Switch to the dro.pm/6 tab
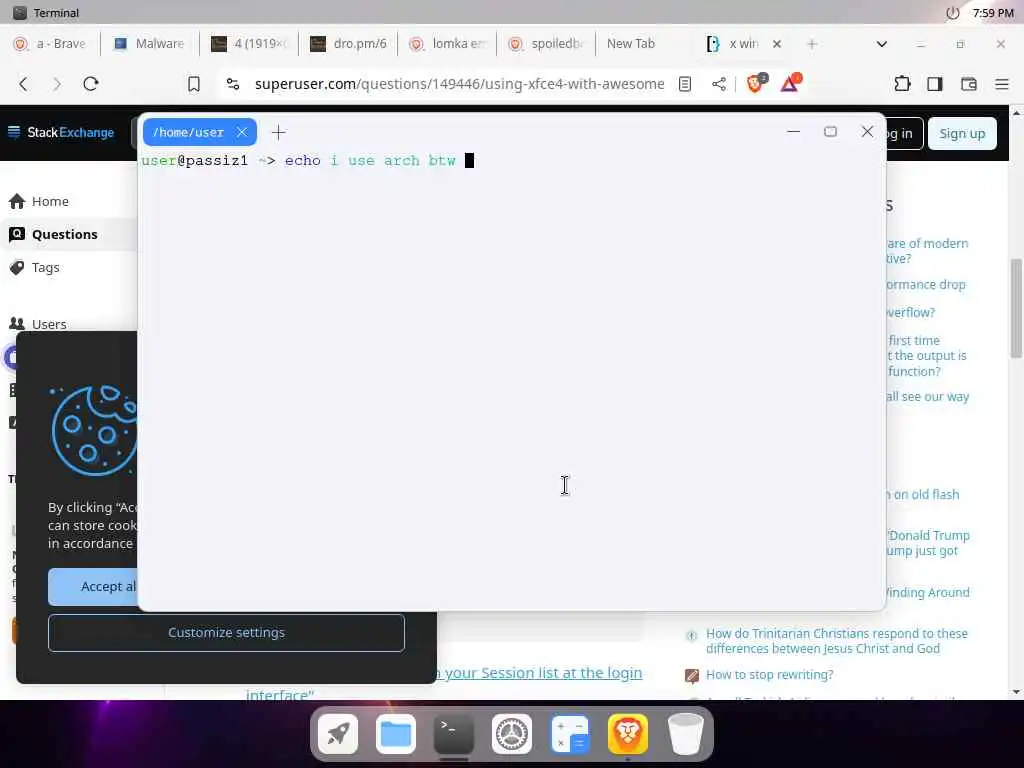 coord(348,44)
